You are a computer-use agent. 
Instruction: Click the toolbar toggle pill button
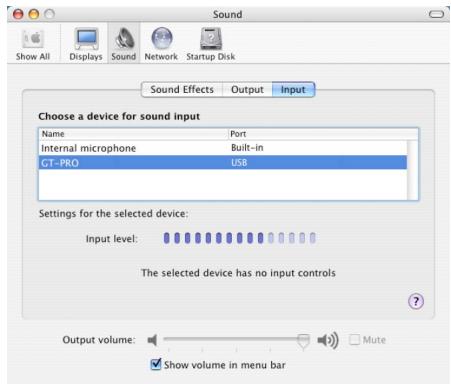[436, 14]
